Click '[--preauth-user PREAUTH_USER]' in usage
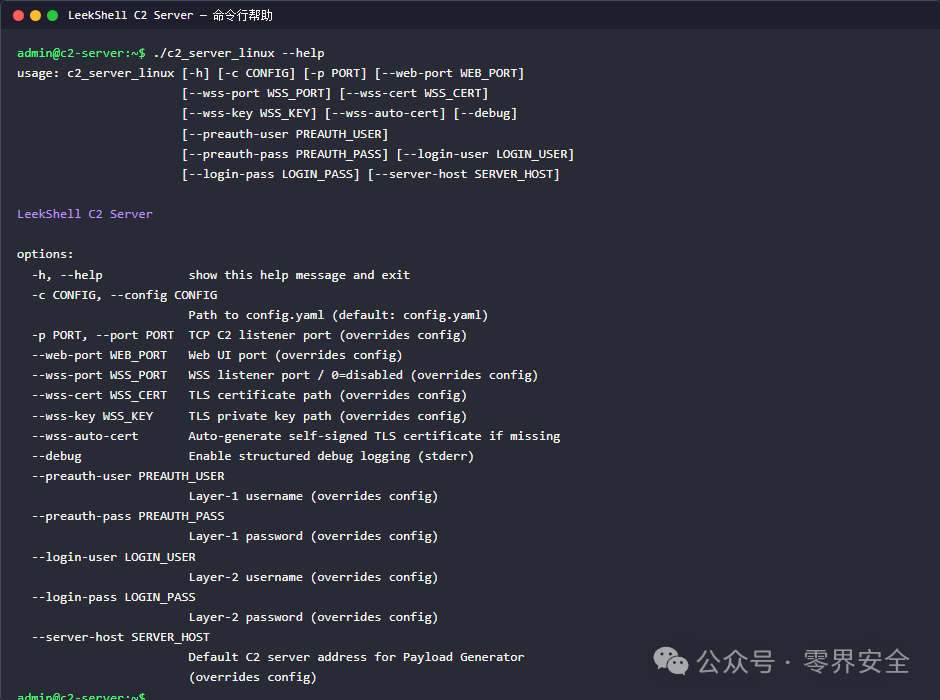 285,134
